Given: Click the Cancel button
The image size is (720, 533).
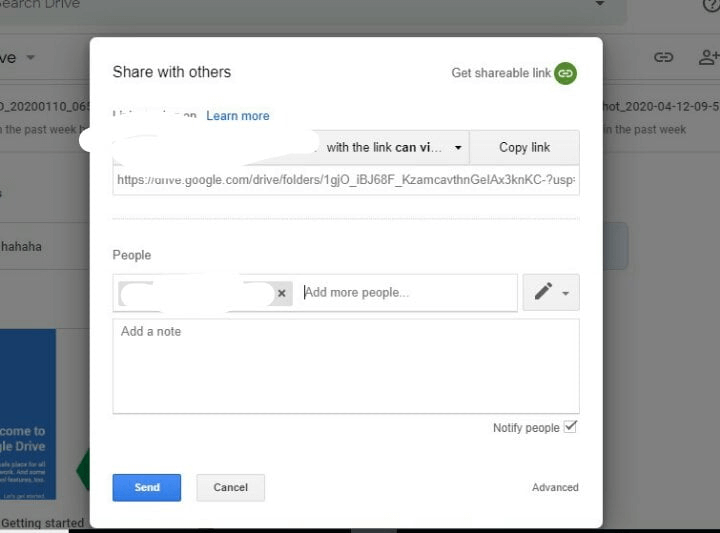Looking at the screenshot, I should coord(231,487).
